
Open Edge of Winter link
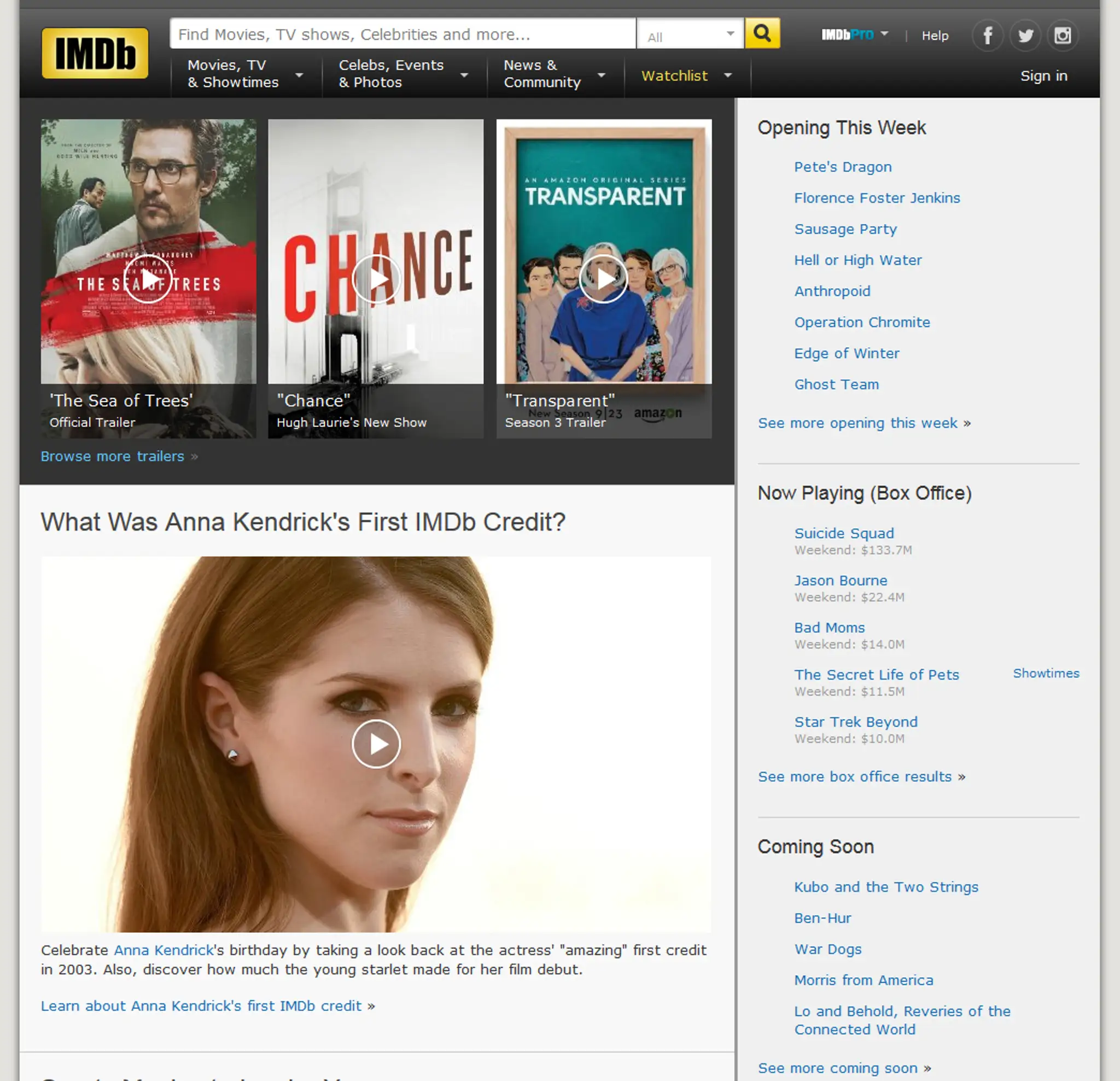(846, 353)
